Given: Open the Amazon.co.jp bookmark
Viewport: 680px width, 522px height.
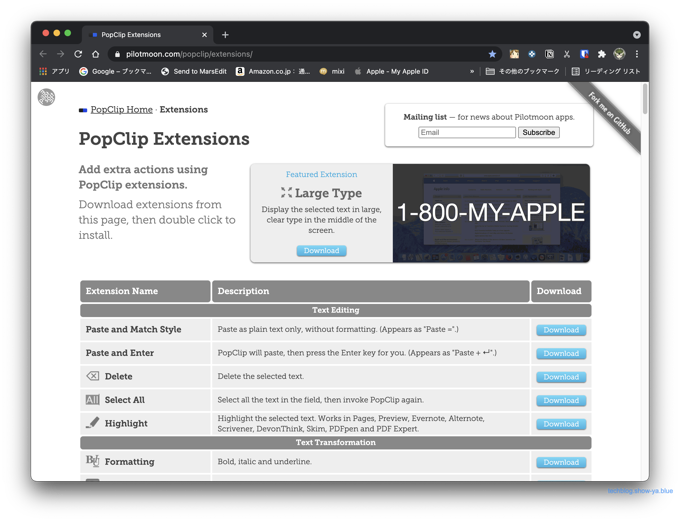Looking at the screenshot, I should tap(273, 72).
